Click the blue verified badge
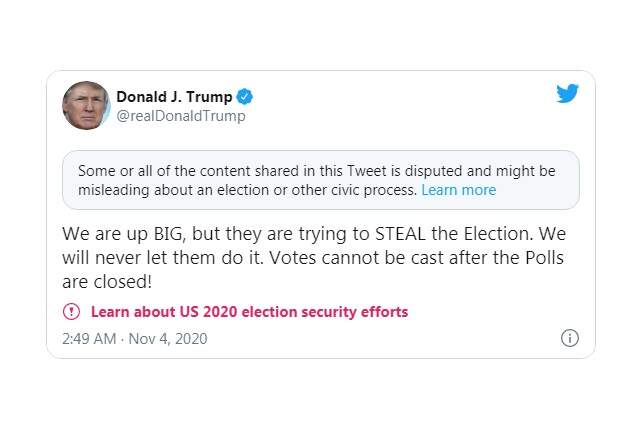Image resolution: width=640 pixels, height=432 pixels. click(x=245, y=97)
